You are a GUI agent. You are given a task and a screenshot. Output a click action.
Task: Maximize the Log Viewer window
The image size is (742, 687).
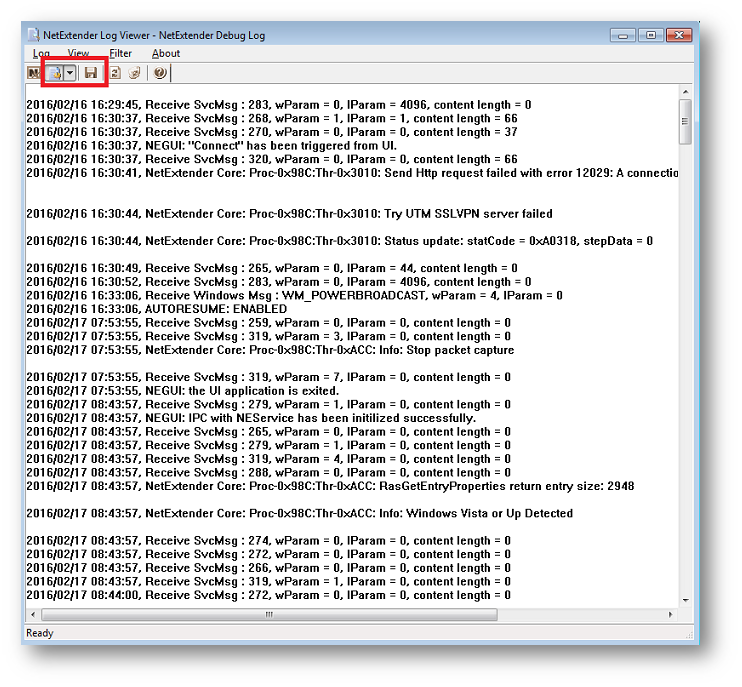click(x=651, y=35)
